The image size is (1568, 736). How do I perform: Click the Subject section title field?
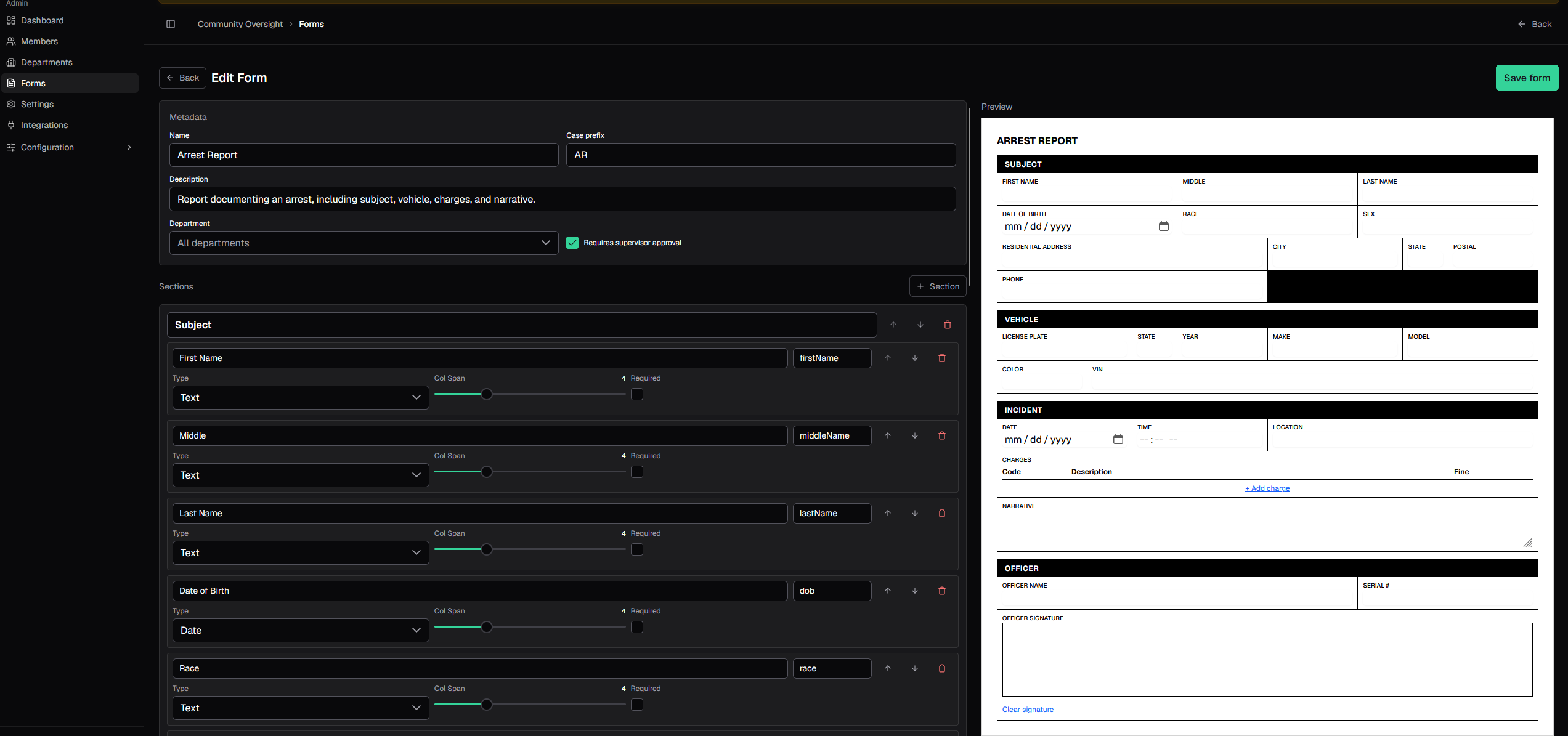click(x=522, y=325)
